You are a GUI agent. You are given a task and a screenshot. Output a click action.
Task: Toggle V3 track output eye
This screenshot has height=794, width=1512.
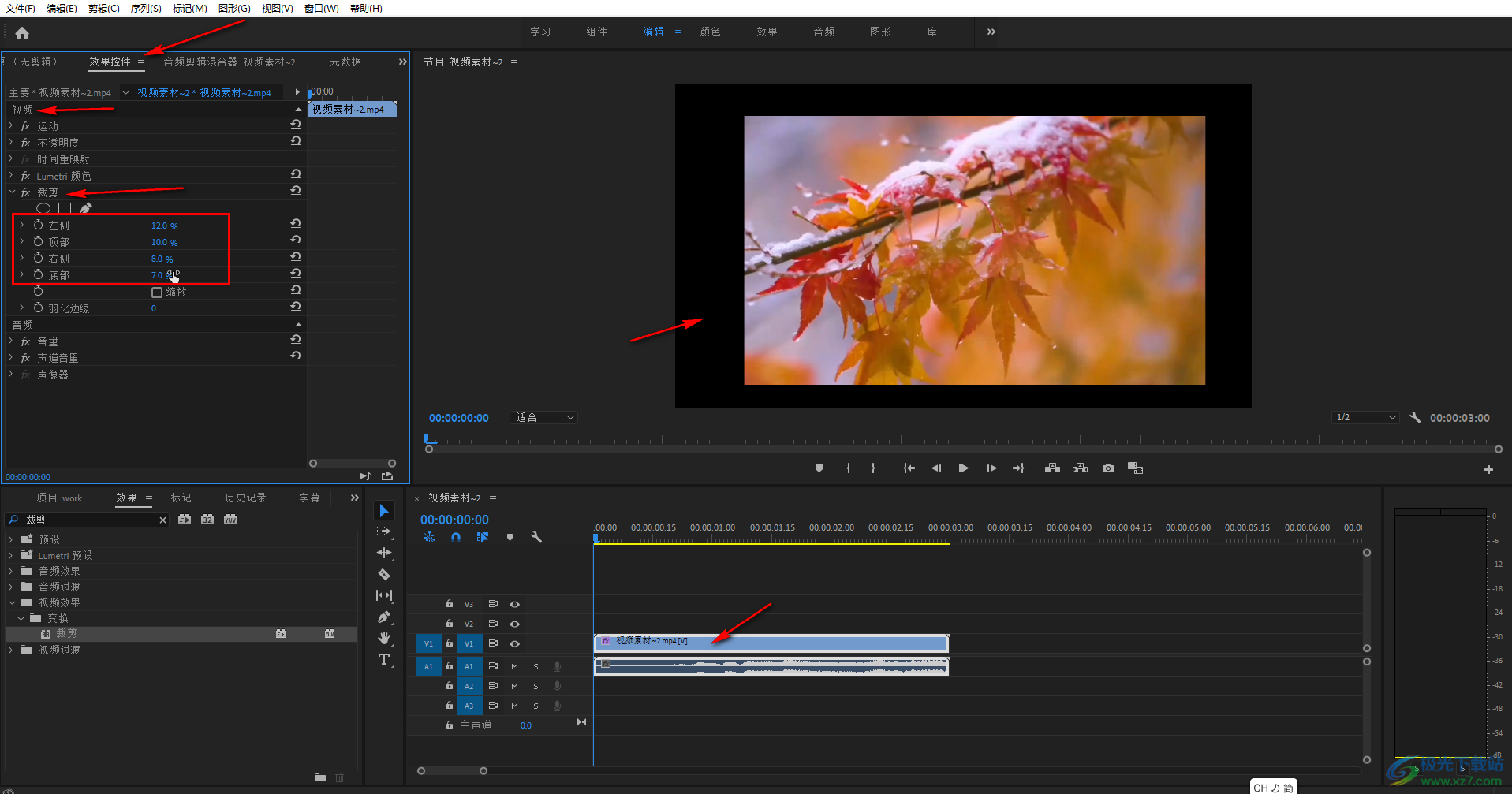[x=514, y=604]
